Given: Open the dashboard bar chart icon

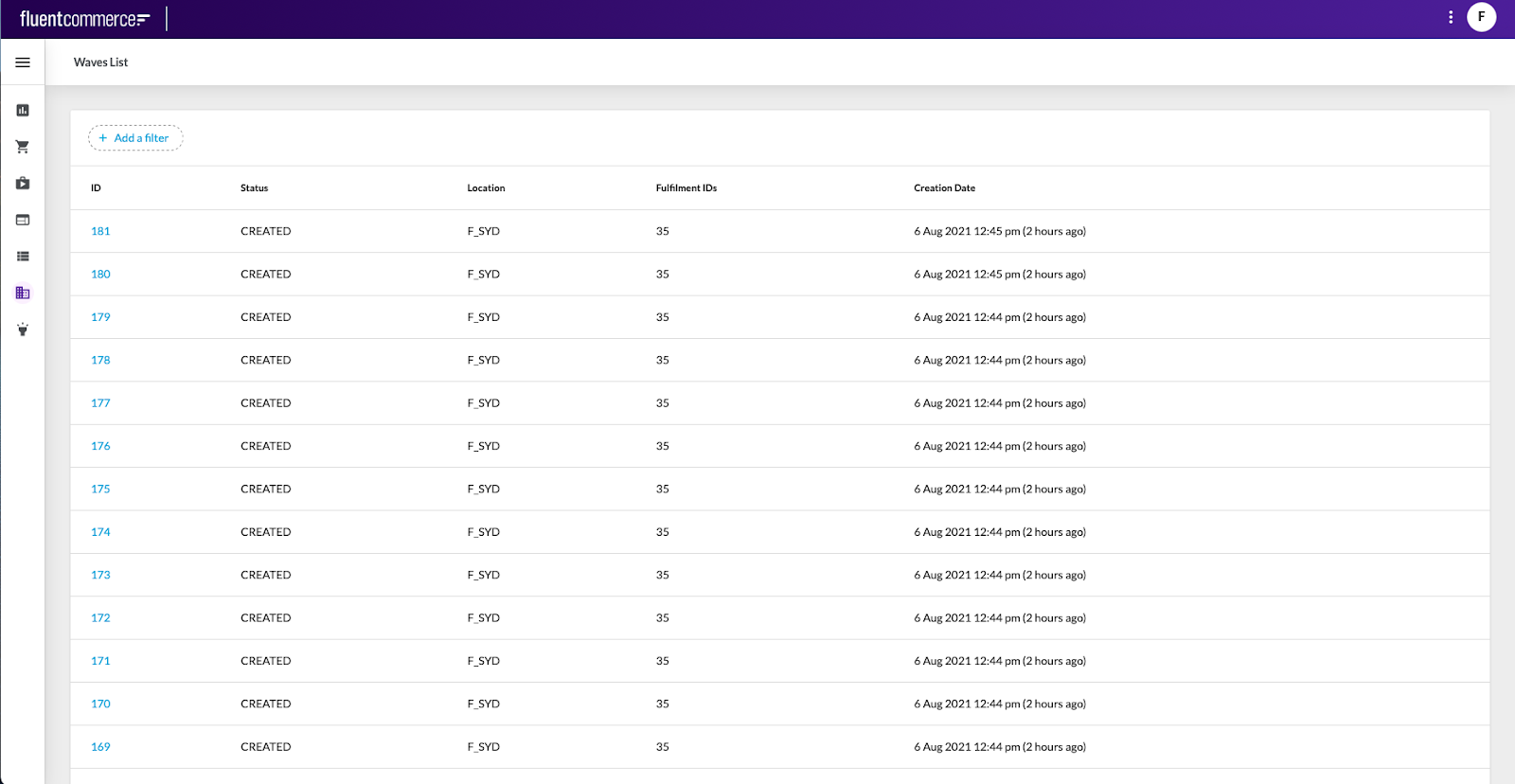Looking at the screenshot, I should 23,111.
